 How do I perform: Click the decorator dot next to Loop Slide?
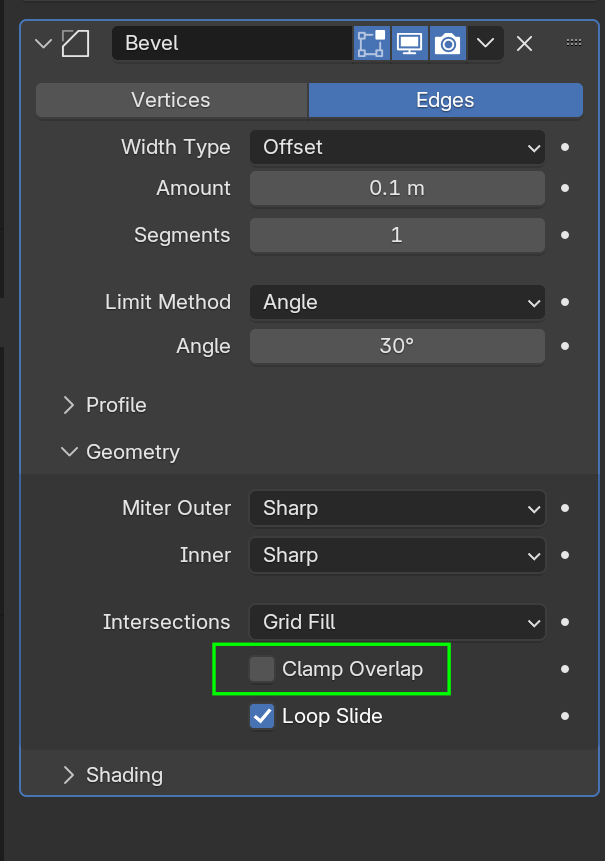click(x=566, y=716)
